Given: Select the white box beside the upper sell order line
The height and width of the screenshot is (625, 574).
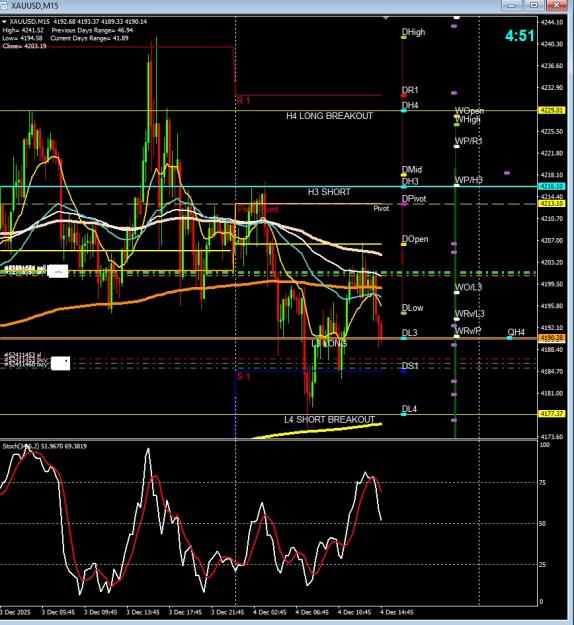Looking at the screenshot, I should 58,271.
